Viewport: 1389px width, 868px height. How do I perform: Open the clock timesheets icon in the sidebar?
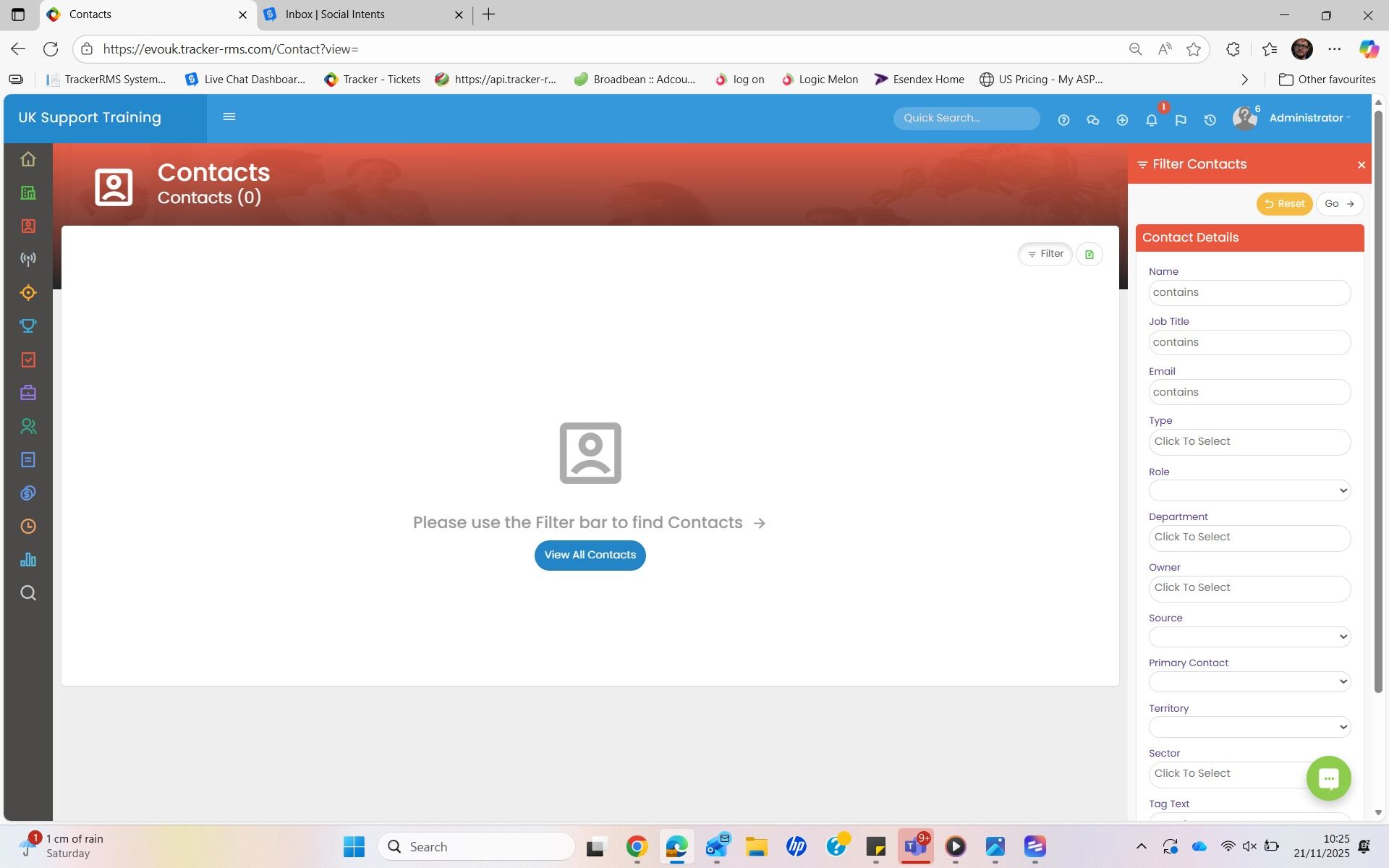(28, 527)
